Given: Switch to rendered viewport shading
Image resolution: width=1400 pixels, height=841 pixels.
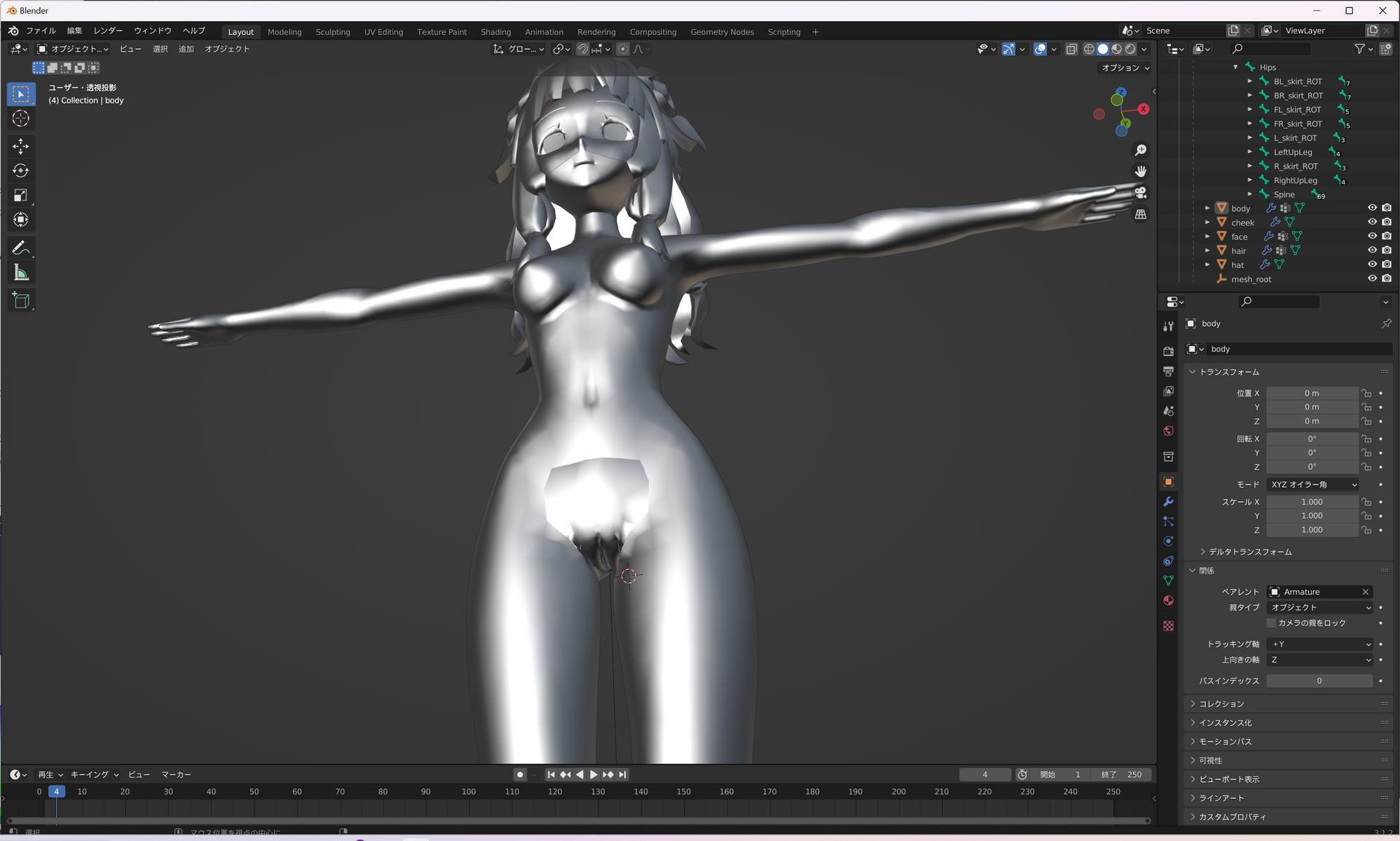Looking at the screenshot, I should coord(1130,49).
